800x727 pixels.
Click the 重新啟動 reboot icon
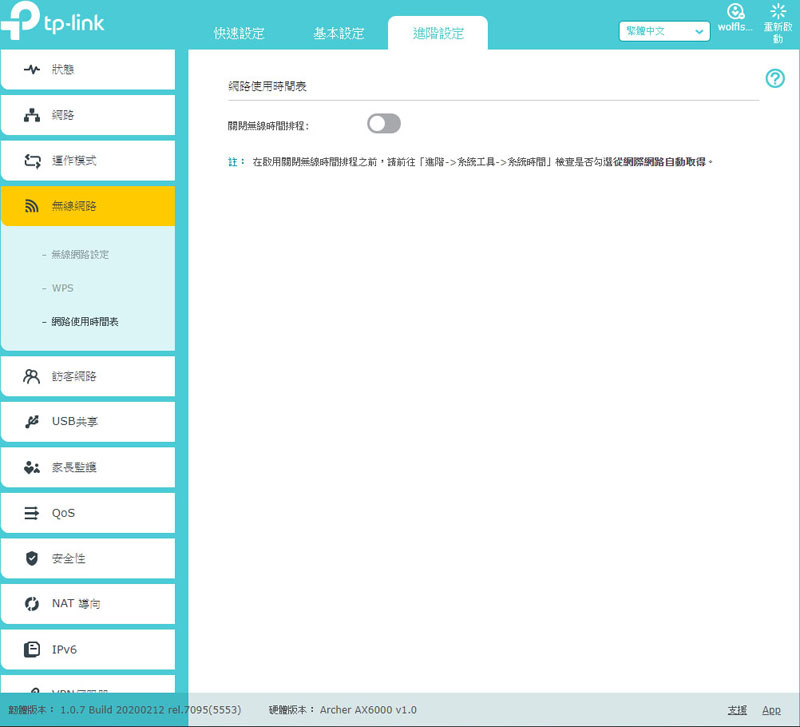pyautogui.click(x=778, y=11)
